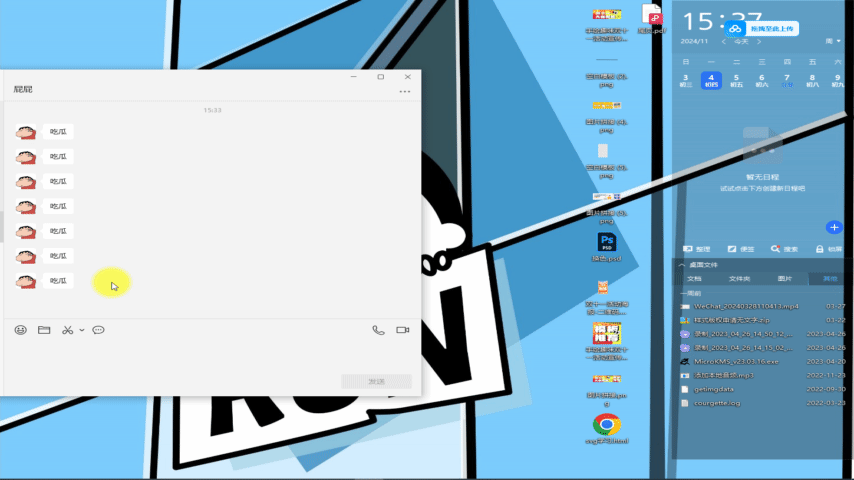
Task: Open the emoji picker in chat toolbar
Action: (x=21, y=330)
